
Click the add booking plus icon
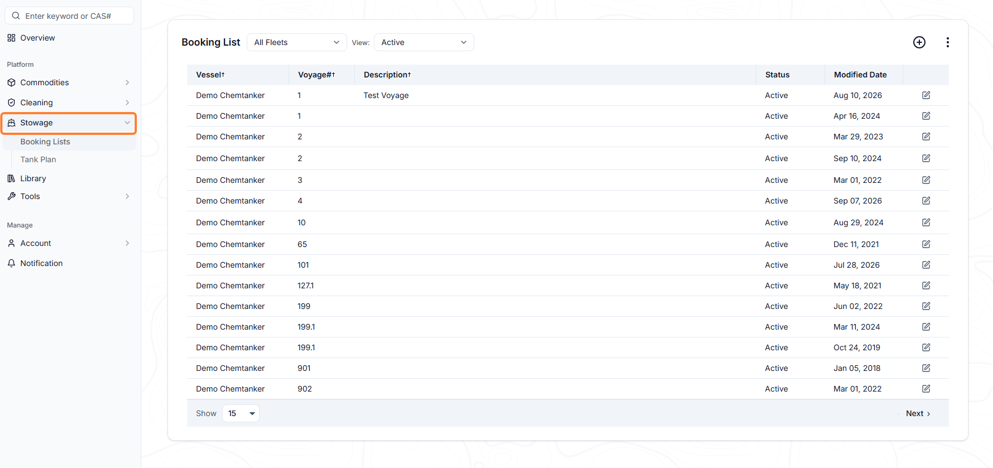(919, 42)
